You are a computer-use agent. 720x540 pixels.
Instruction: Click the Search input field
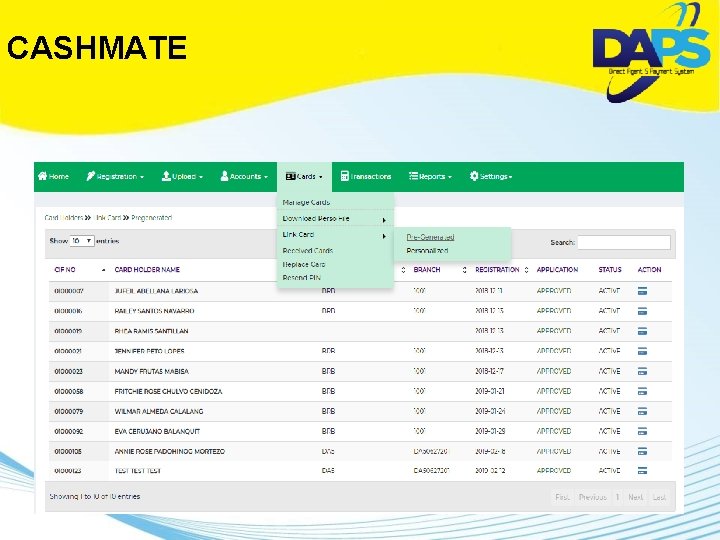624,242
